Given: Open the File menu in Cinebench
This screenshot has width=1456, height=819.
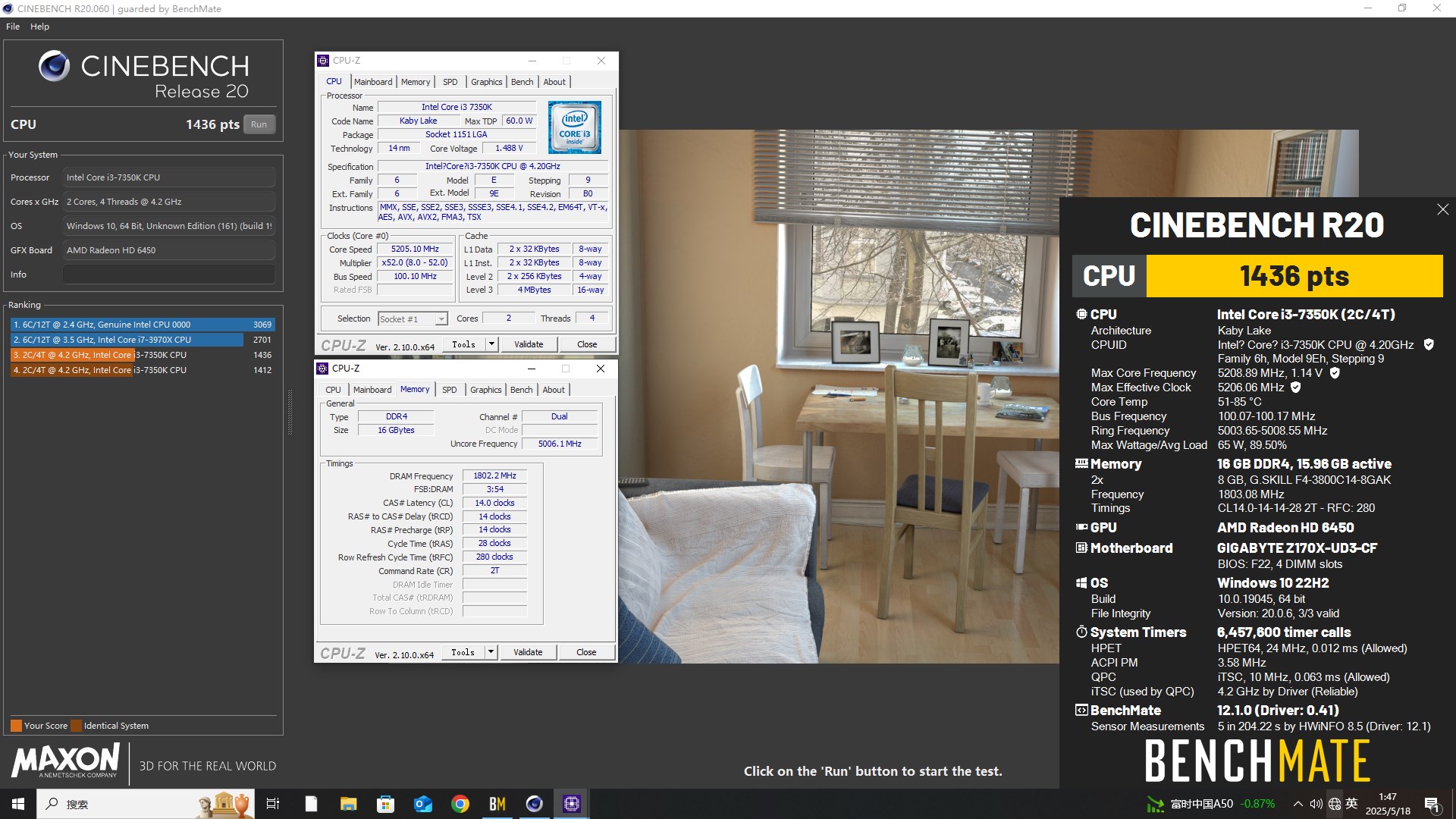Looking at the screenshot, I should coord(13,27).
